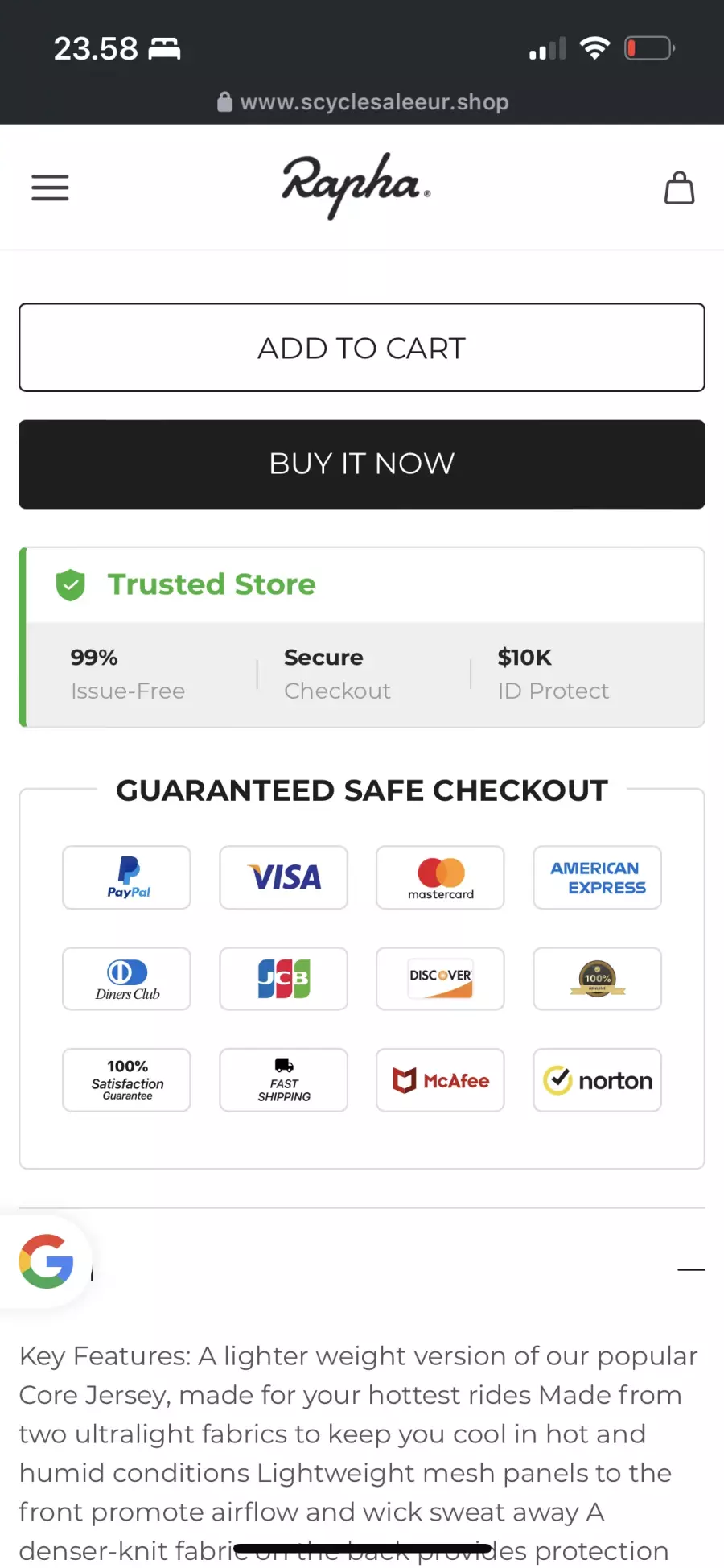Select the American Express badge
Image resolution: width=724 pixels, height=1568 pixels.
tap(597, 877)
